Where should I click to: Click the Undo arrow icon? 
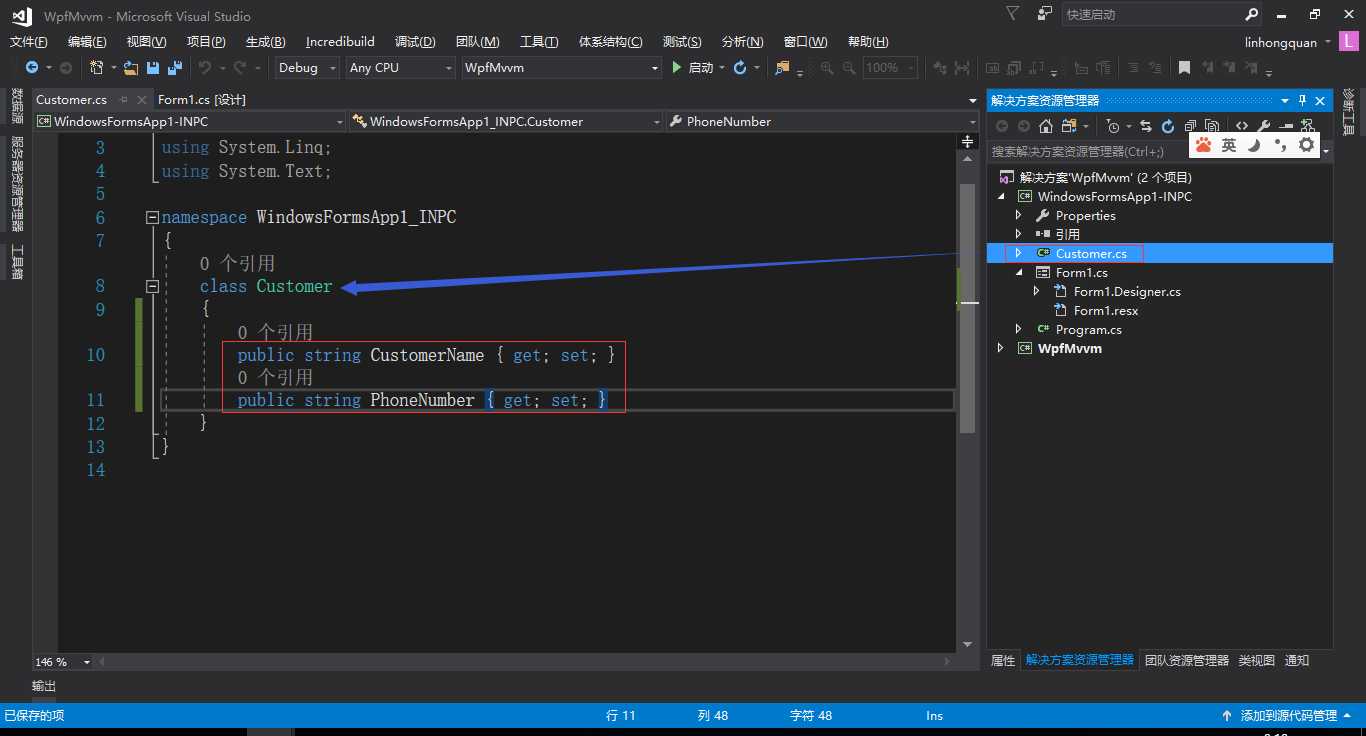click(x=204, y=67)
